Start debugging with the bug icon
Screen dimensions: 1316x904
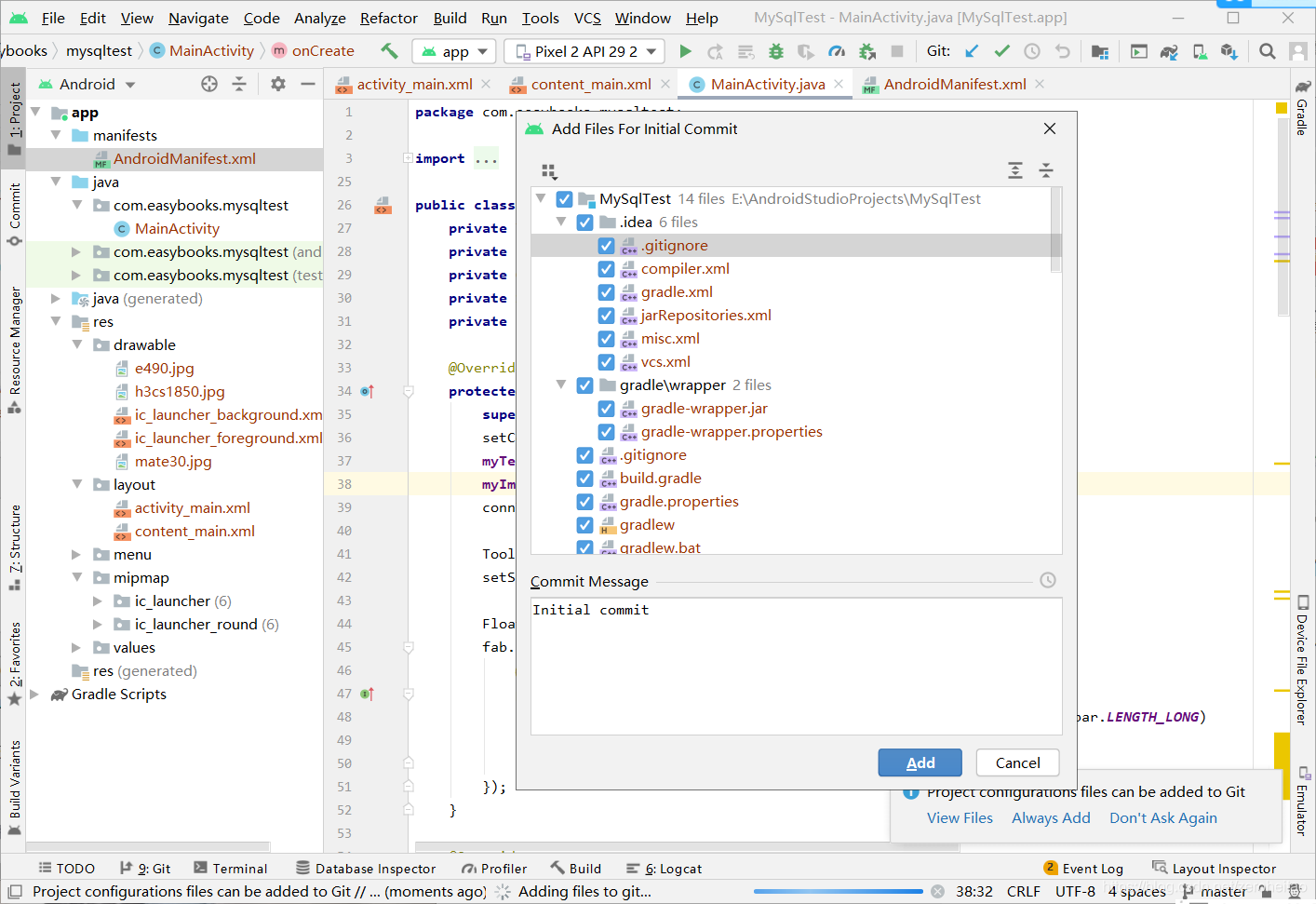(x=776, y=51)
